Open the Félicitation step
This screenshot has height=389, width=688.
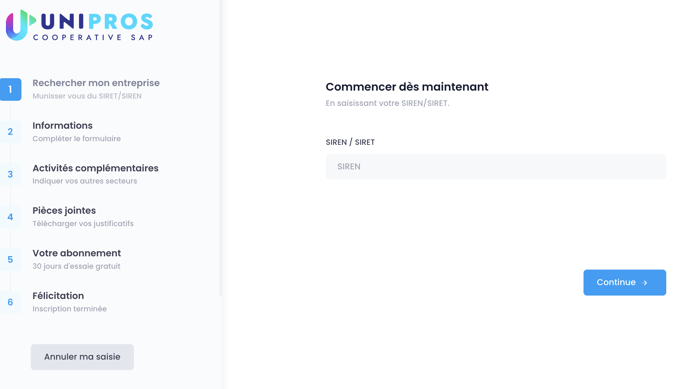[x=58, y=296]
